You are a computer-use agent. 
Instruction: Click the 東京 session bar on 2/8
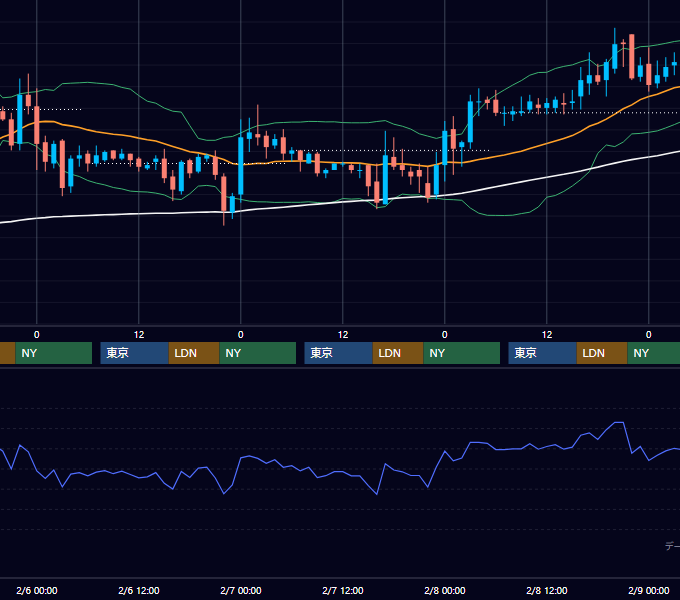(x=543, y=353)
